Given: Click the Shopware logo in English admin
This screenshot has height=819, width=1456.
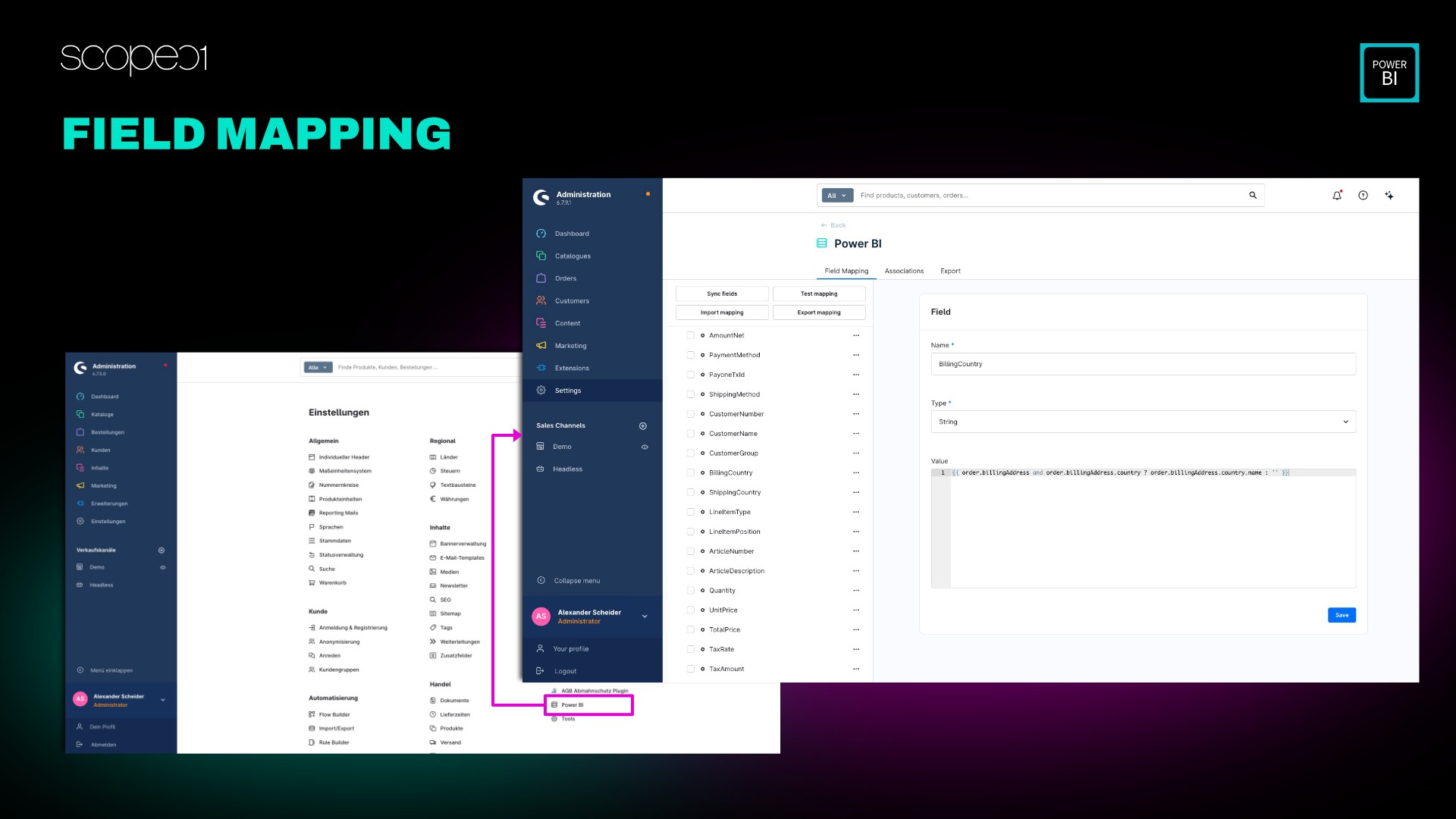Looking at the screenshot, I should [541, 198].
